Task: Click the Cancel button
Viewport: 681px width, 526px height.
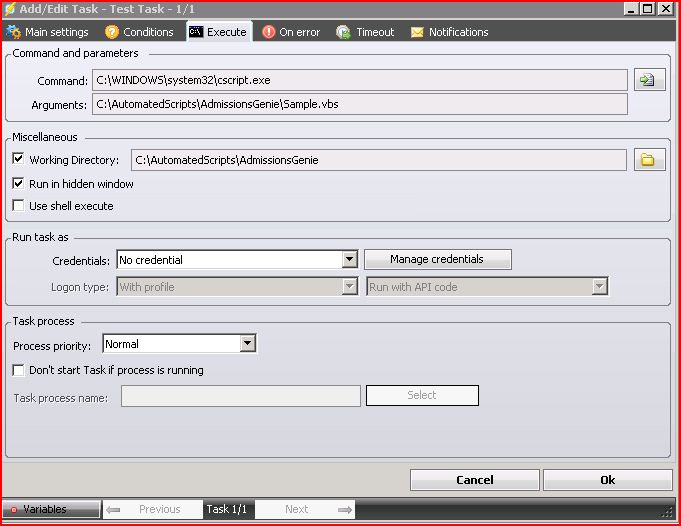Action: 474,480
